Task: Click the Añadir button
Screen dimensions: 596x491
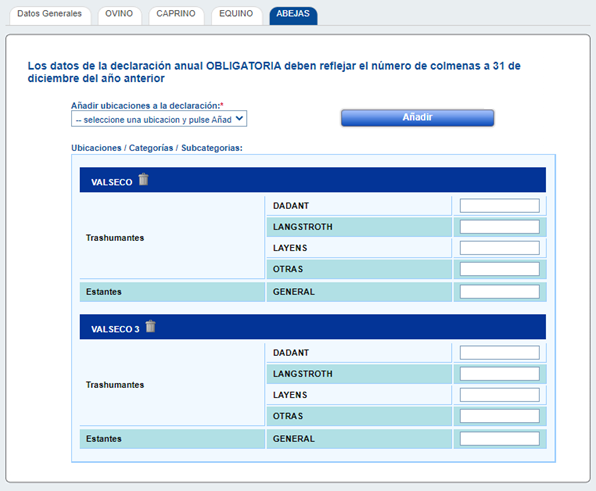Action: click(x=417, y=117)
